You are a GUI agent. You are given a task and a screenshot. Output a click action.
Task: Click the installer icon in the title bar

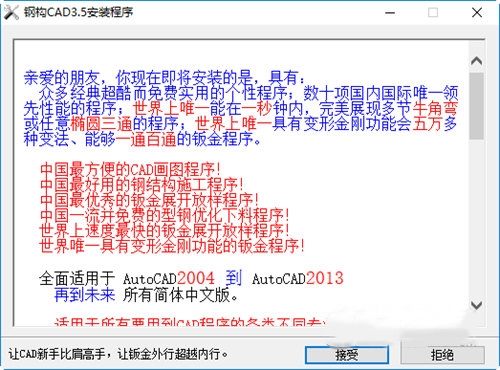(11, 13)
